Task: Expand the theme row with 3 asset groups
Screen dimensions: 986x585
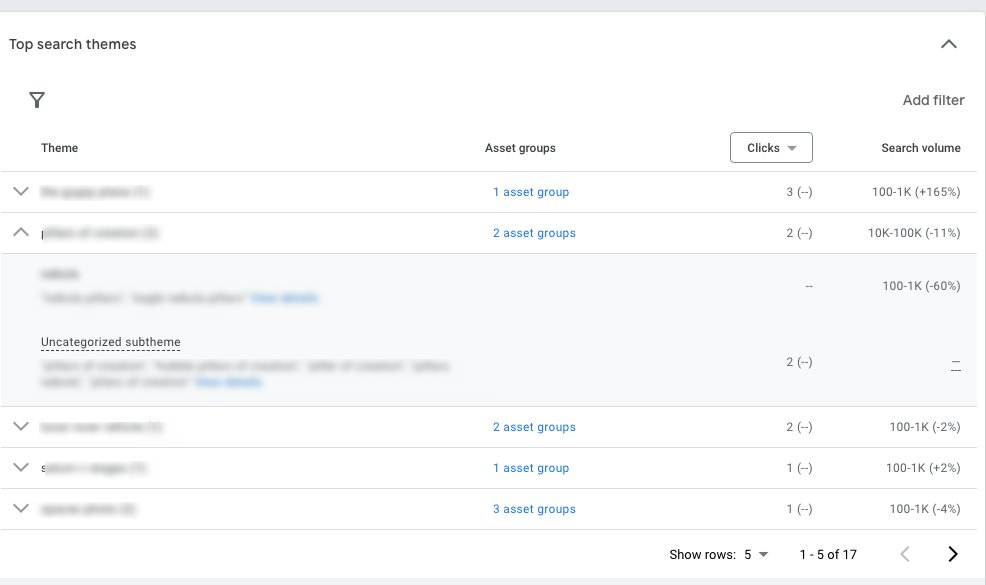Action: pyautogui.click(x=21, y=508)
